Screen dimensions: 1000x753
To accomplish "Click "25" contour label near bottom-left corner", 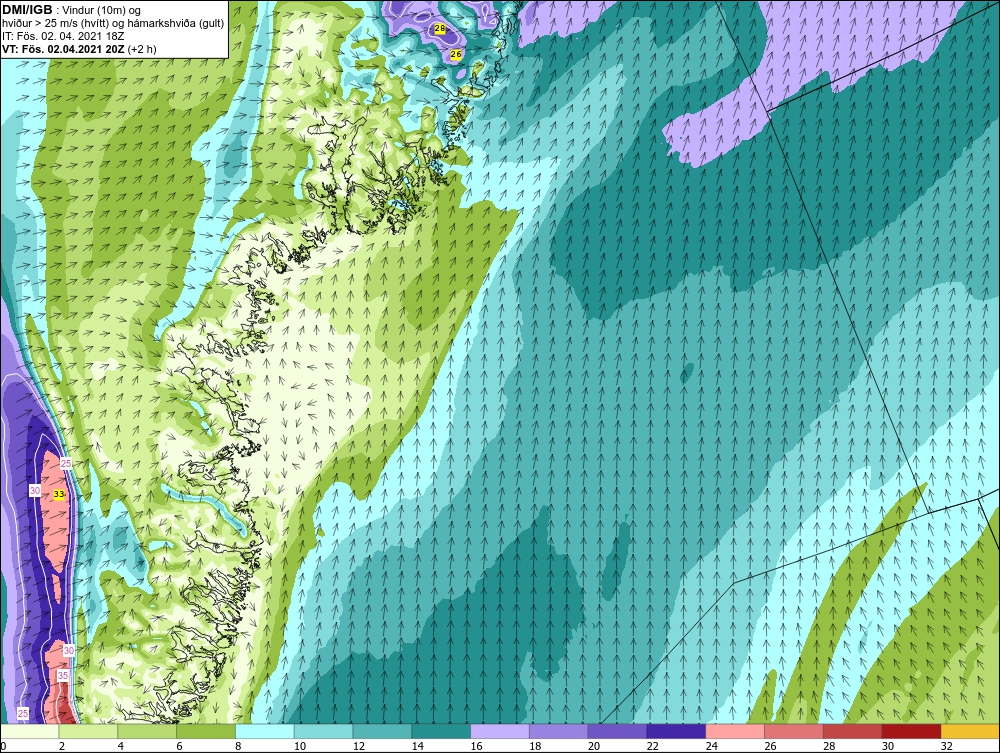I will point(23,713).
